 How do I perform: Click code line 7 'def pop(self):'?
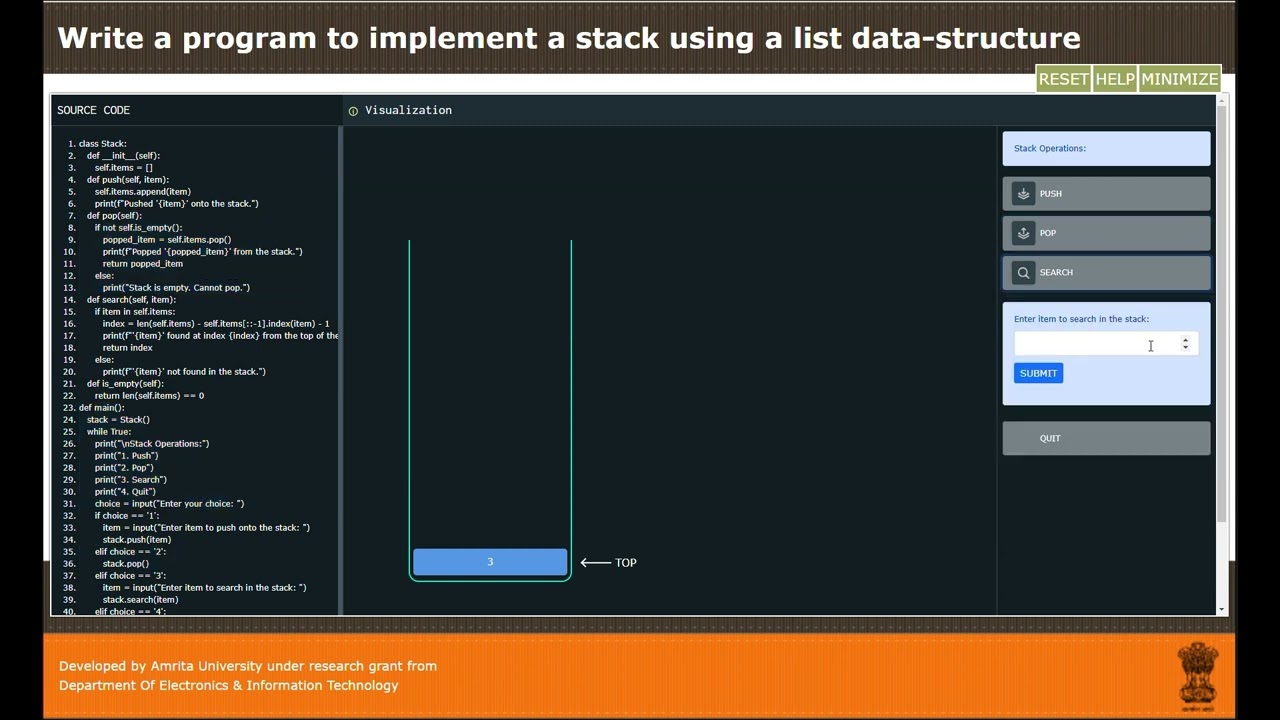(x=114, y=216)
